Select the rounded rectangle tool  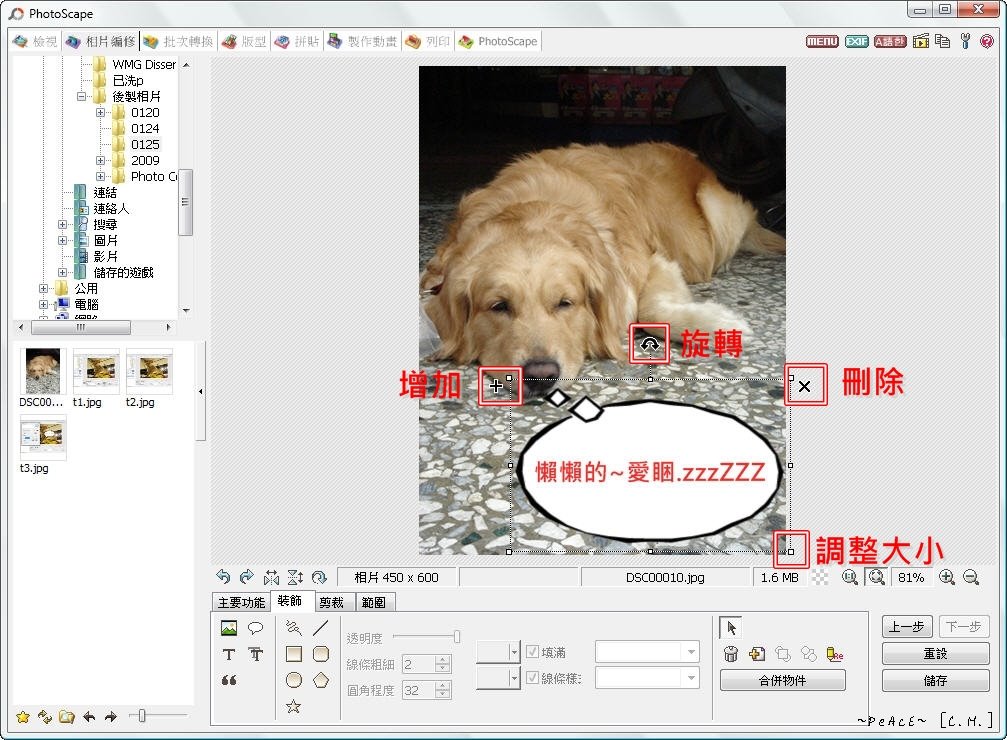[x=320, y=654]
